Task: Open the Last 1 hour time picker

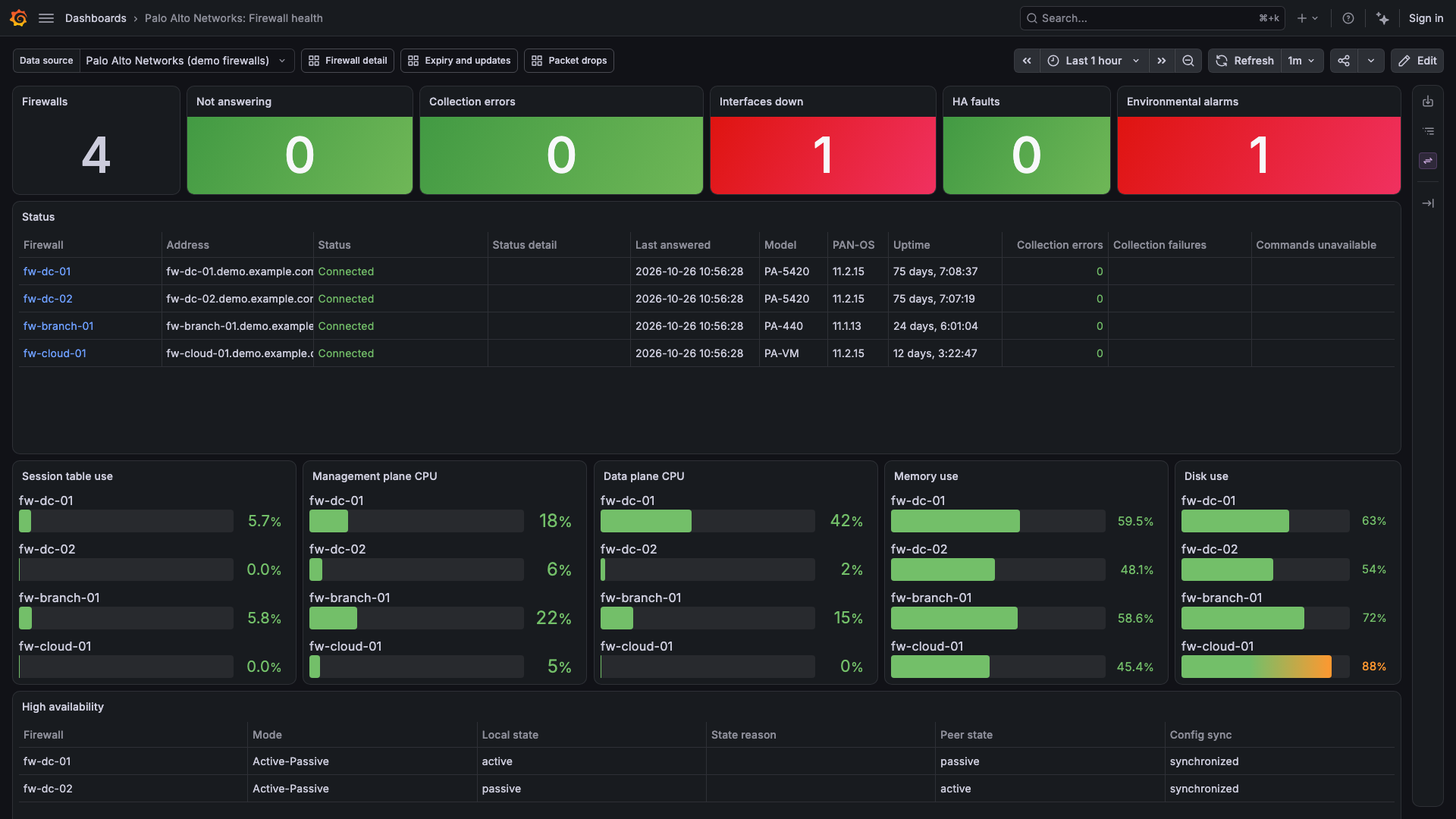Action: pos(1094,61)
